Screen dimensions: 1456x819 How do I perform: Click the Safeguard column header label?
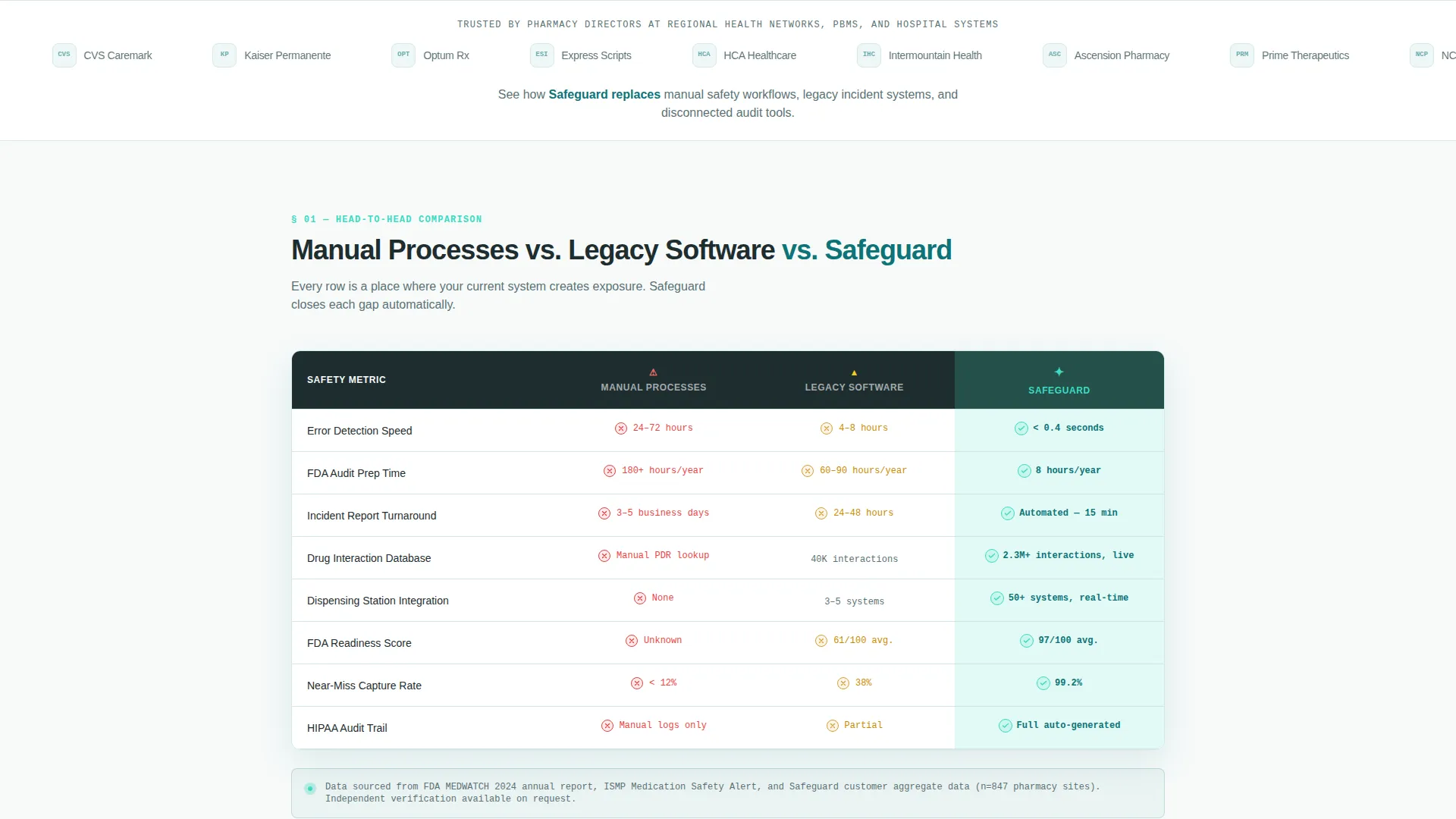[1059, 391]
